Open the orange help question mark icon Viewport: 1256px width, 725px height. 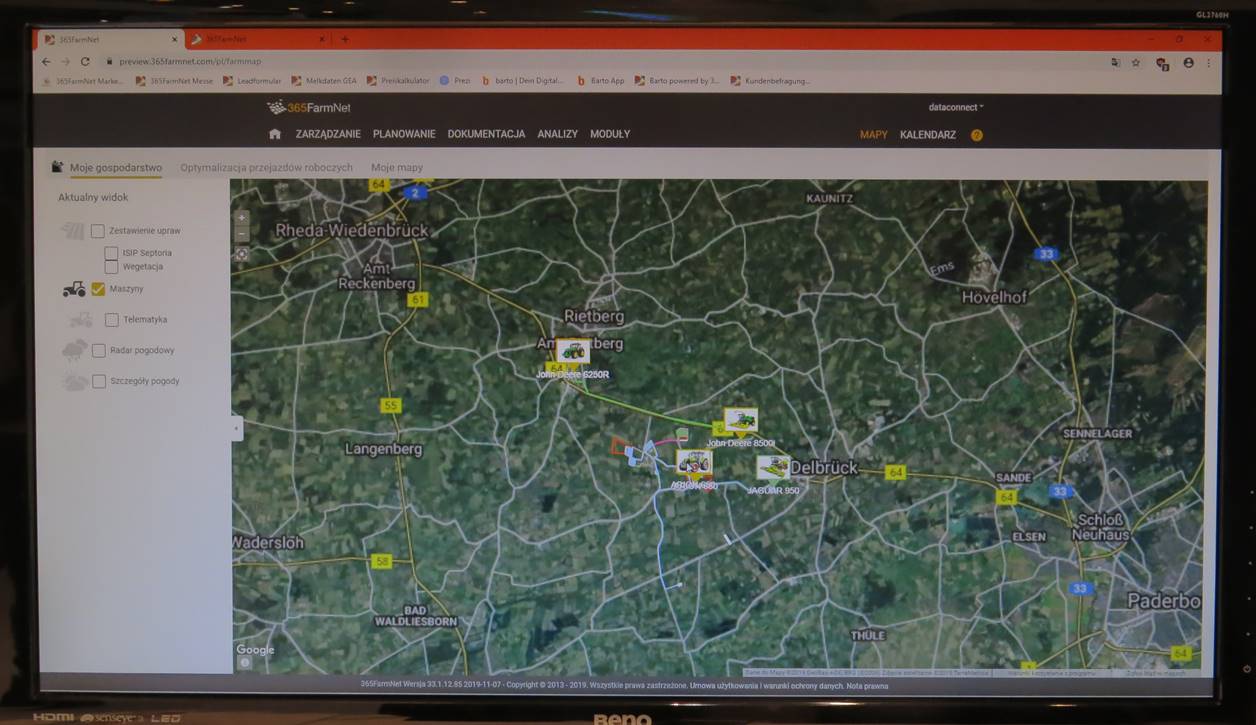coord(977,135)
